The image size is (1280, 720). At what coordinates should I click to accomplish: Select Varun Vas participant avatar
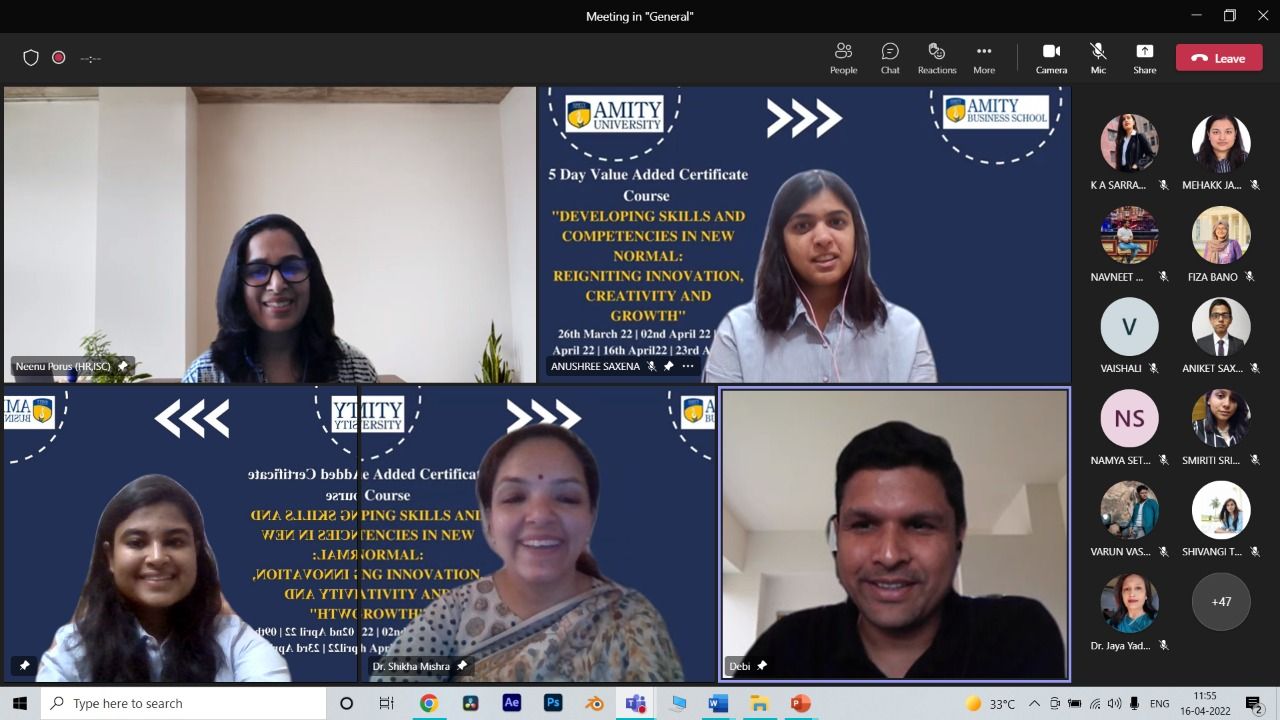1129,510
